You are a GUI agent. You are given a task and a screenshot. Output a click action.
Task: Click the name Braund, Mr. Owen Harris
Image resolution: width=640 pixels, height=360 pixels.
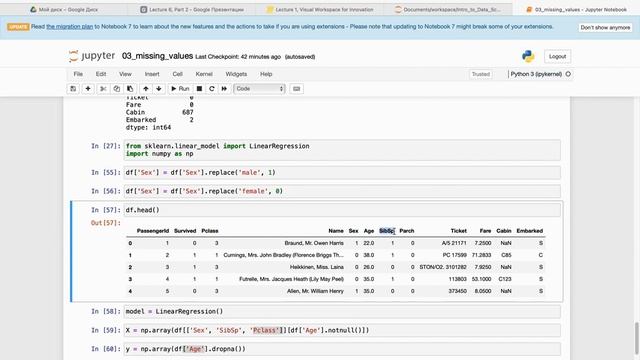314,243
